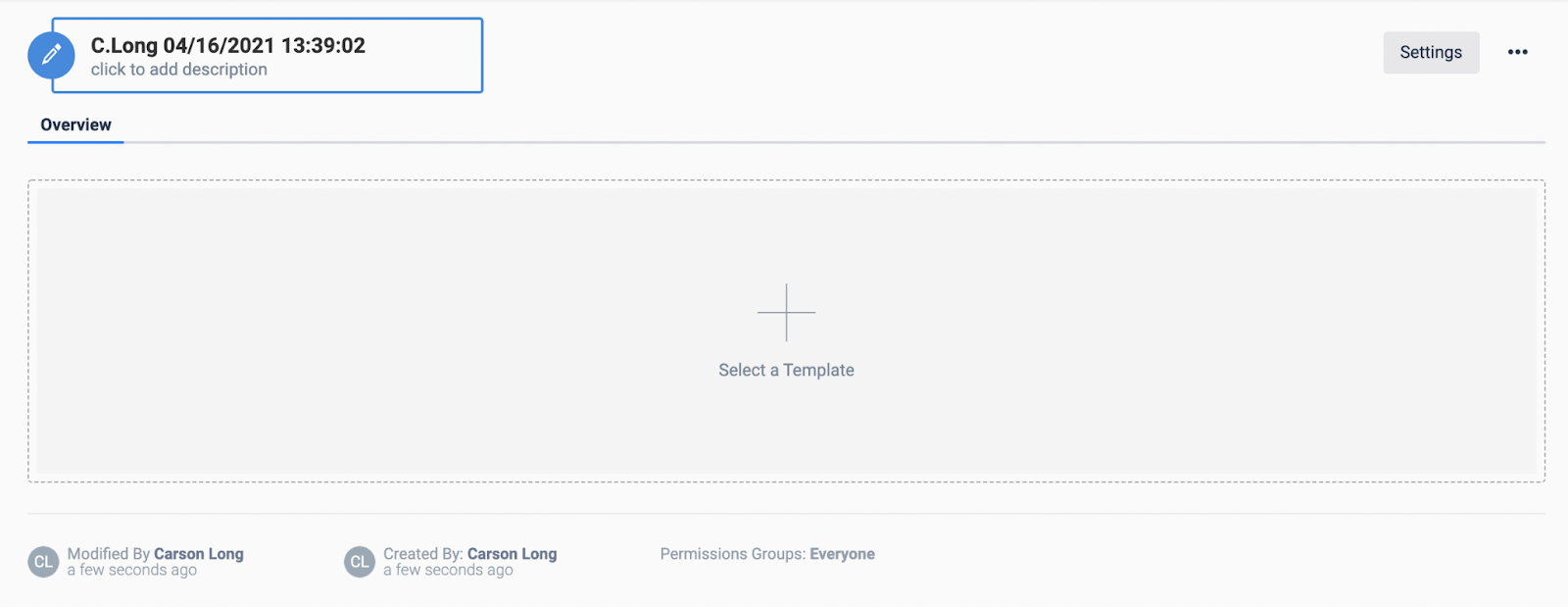Click the Select a Template label
This screenshot has height=607, width=1568.
pos(786,370)
